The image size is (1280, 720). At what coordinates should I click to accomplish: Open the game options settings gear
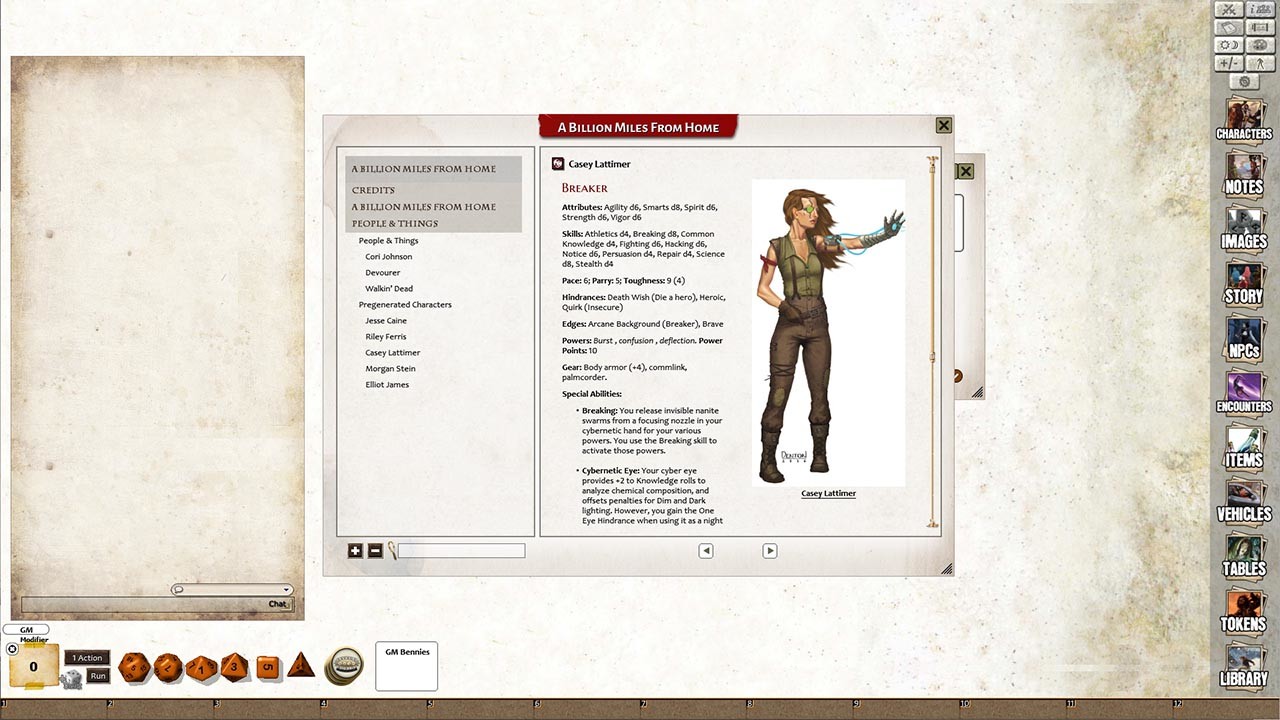click(1244, 82)
